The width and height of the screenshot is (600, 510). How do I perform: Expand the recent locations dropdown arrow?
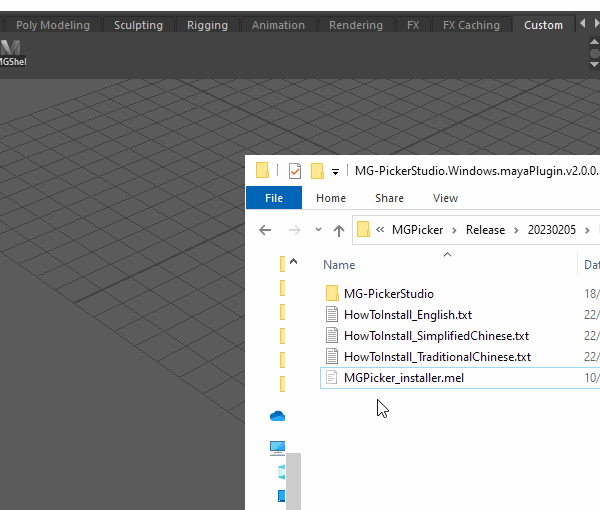318,230
